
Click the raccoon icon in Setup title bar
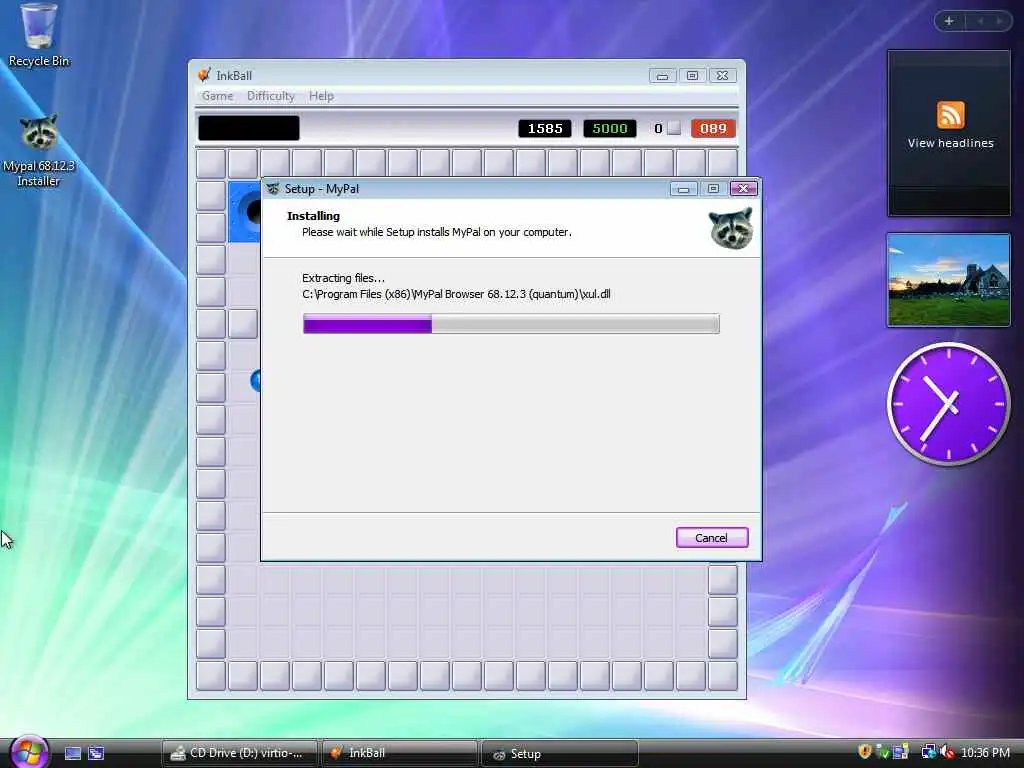coord(273,189)
